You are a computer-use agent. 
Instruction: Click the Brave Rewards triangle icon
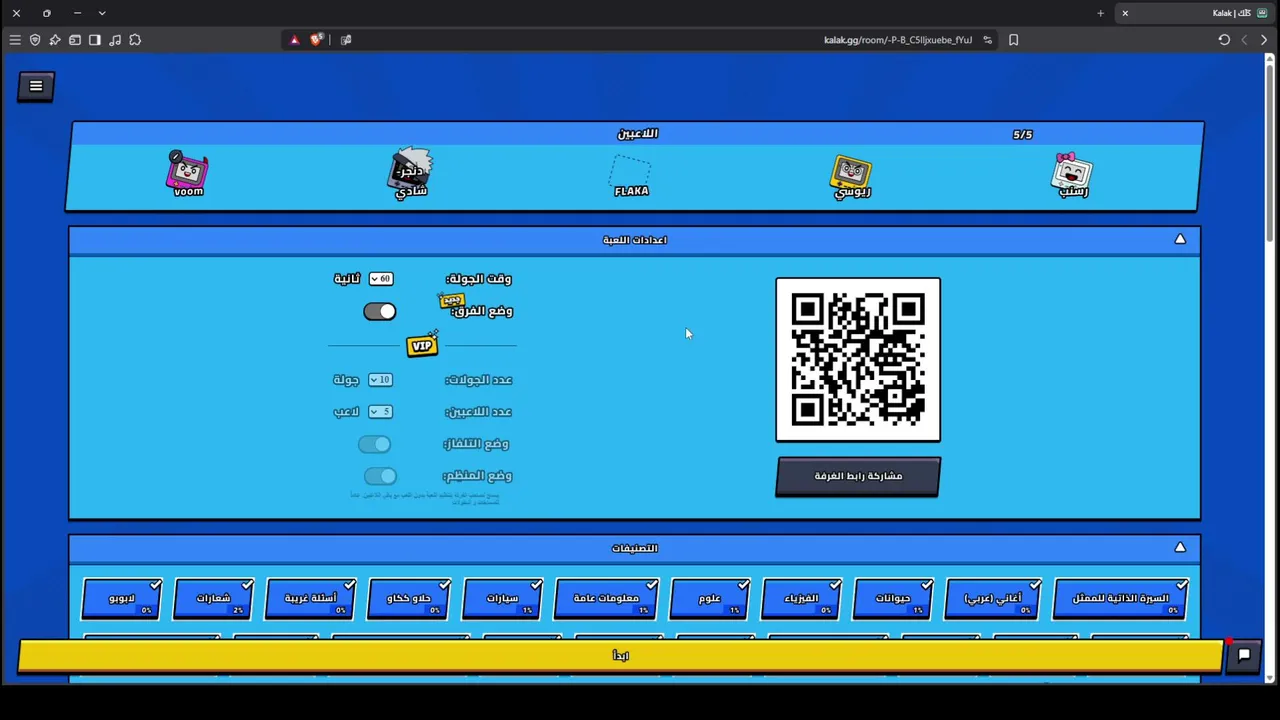tap(294, 40)
